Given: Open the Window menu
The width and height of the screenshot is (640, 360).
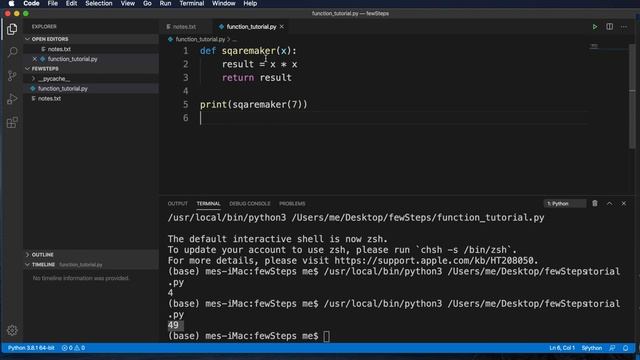Looking at the screenshot, I should 223,3.
